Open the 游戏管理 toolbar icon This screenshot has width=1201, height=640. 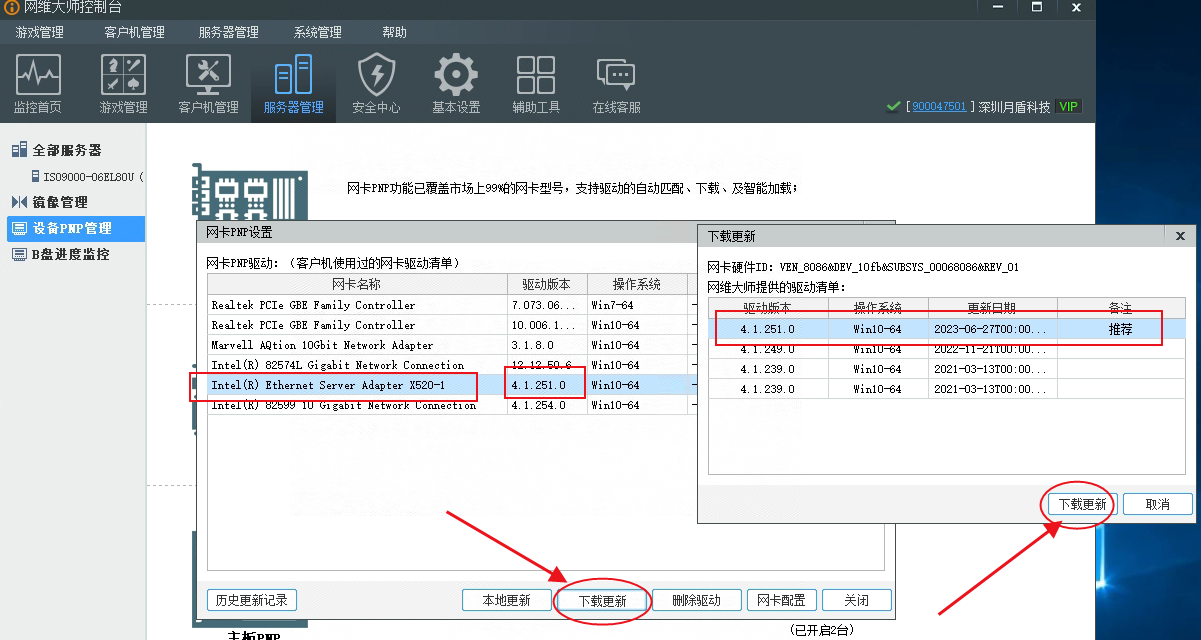[123, 84]
